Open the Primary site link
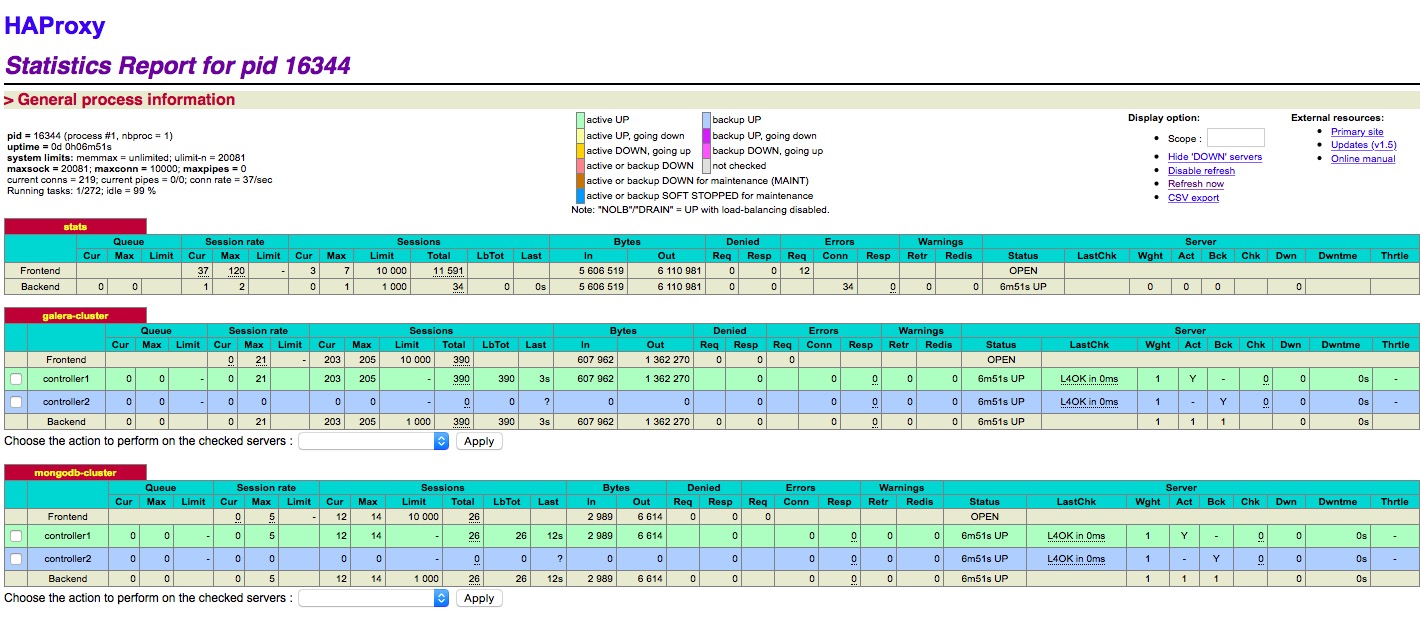The image size is (1420, 619). (x=1357, y=132)
